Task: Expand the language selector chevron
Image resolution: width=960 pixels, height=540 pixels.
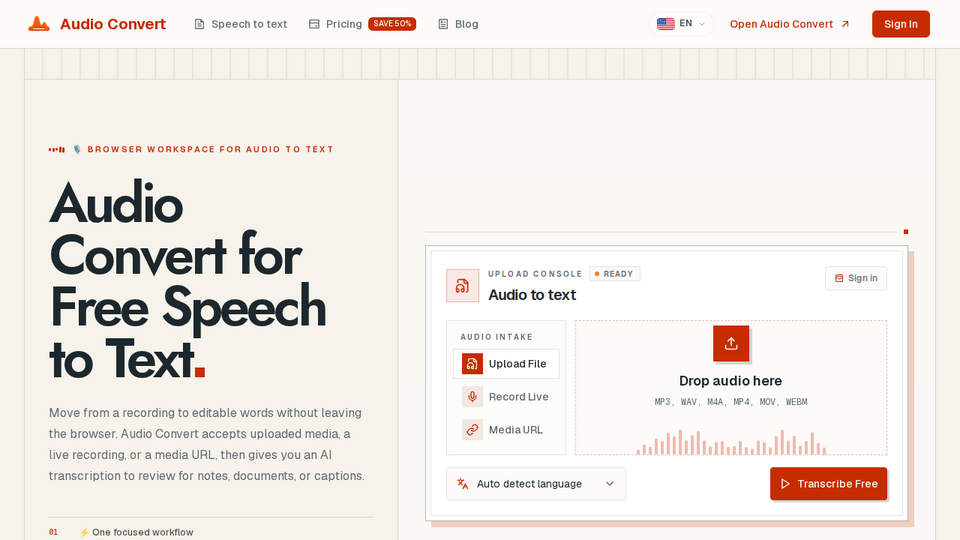Action: pyautogui.click(x=702, y=24)
